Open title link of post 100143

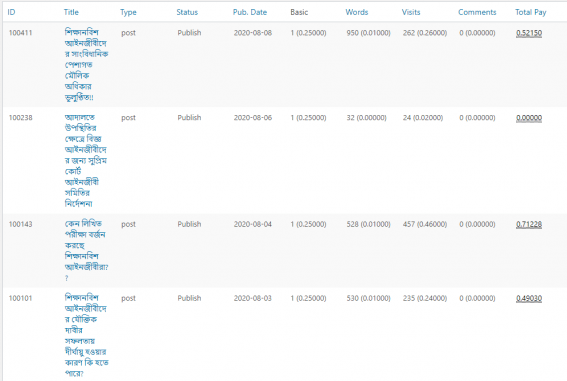pyautogui.click(x=86, y=251)
